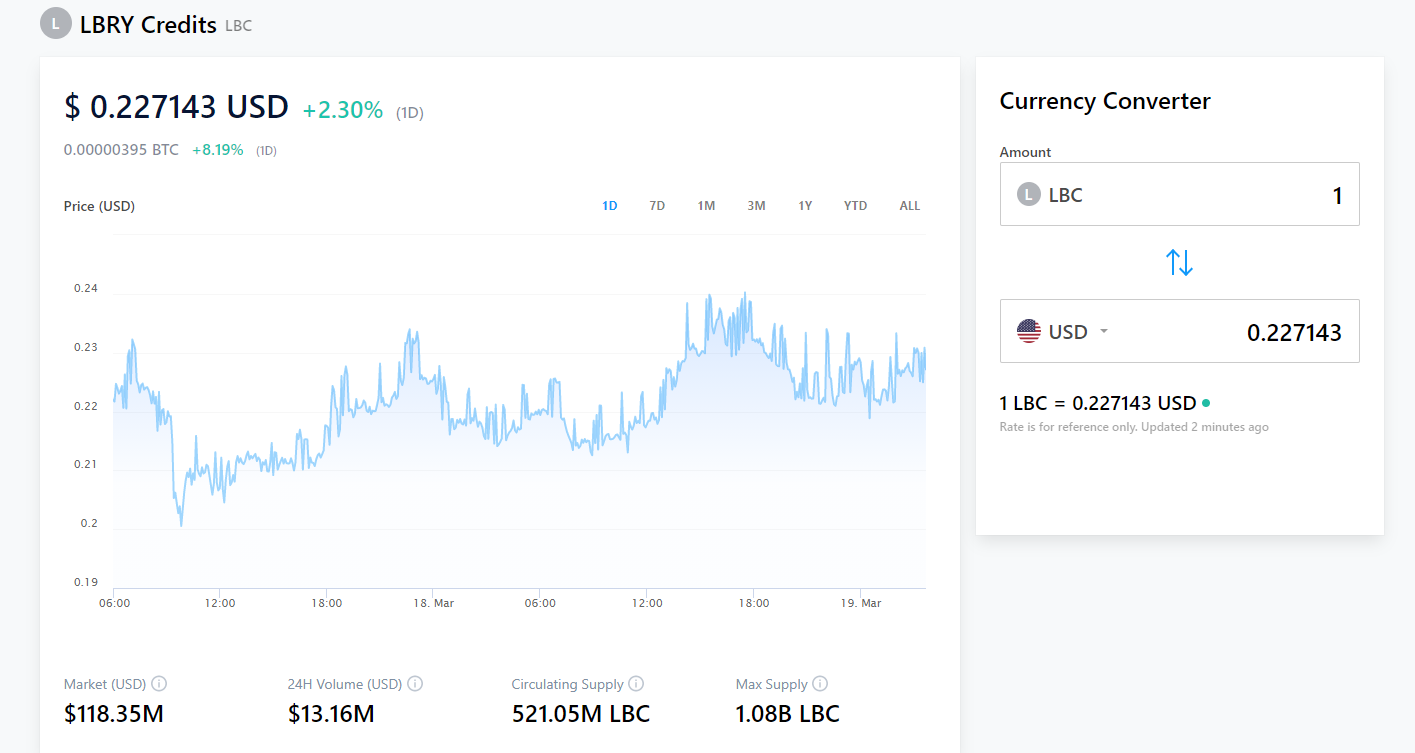Switch chart to 1M range

(706, 206)
